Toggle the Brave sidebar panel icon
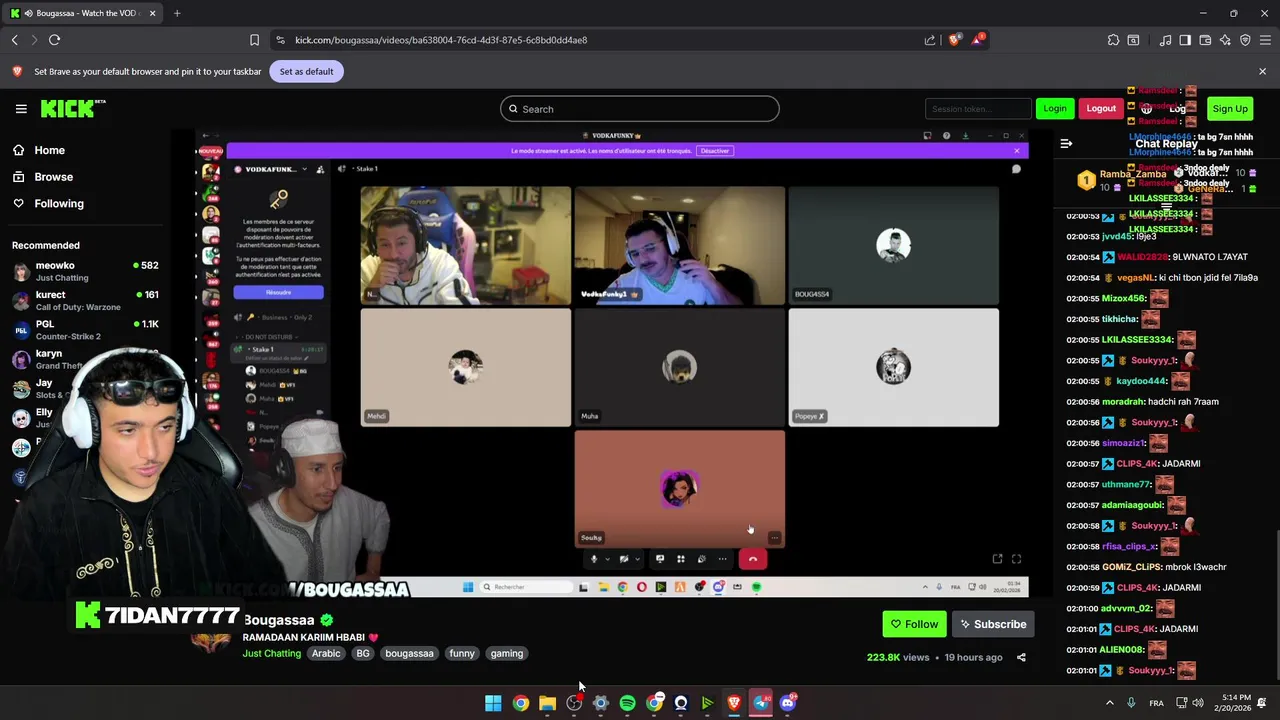This screenshot has width=1280, height=720. (1185, 40)
